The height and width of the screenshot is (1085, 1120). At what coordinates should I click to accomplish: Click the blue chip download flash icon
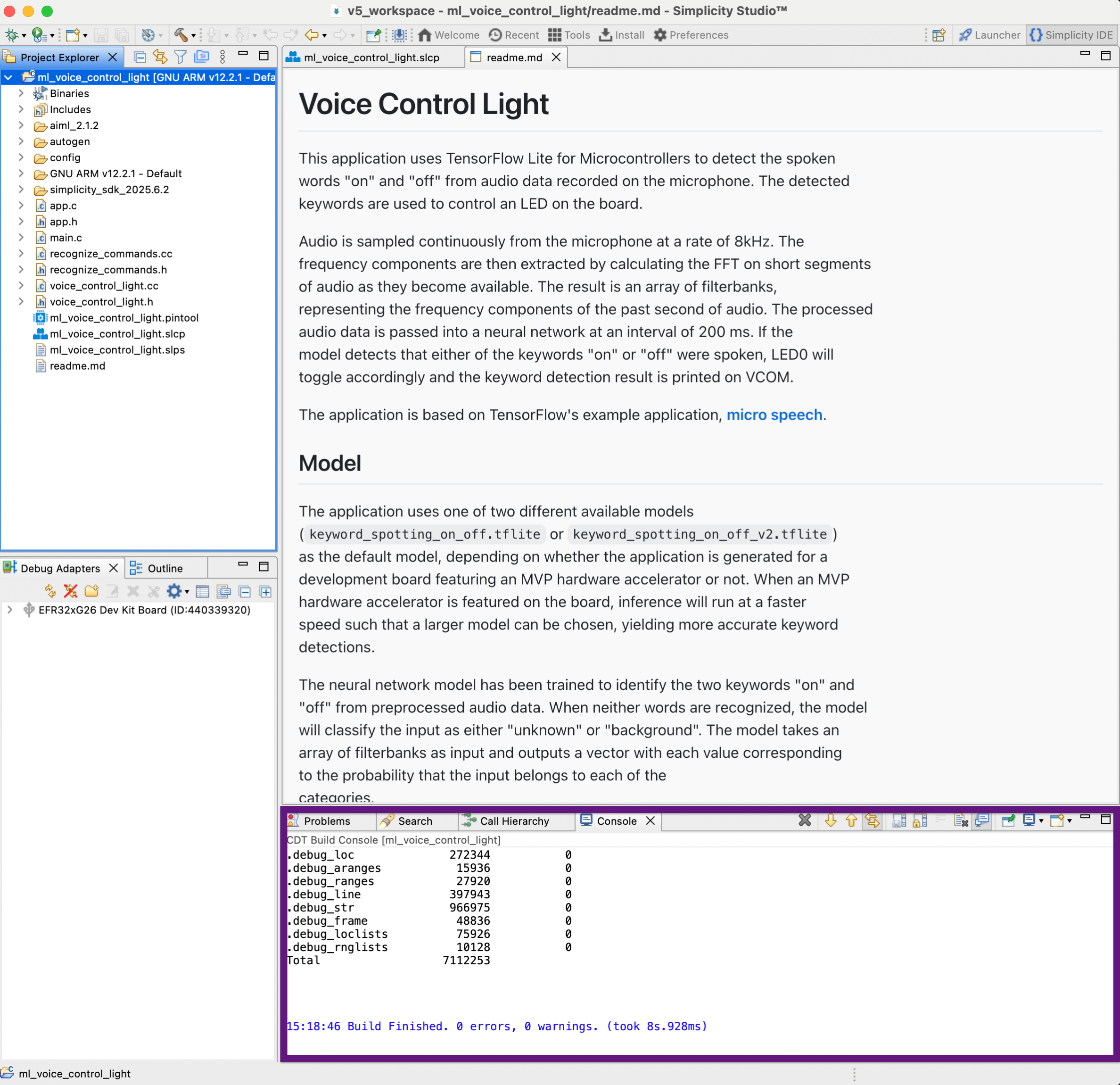399,35
